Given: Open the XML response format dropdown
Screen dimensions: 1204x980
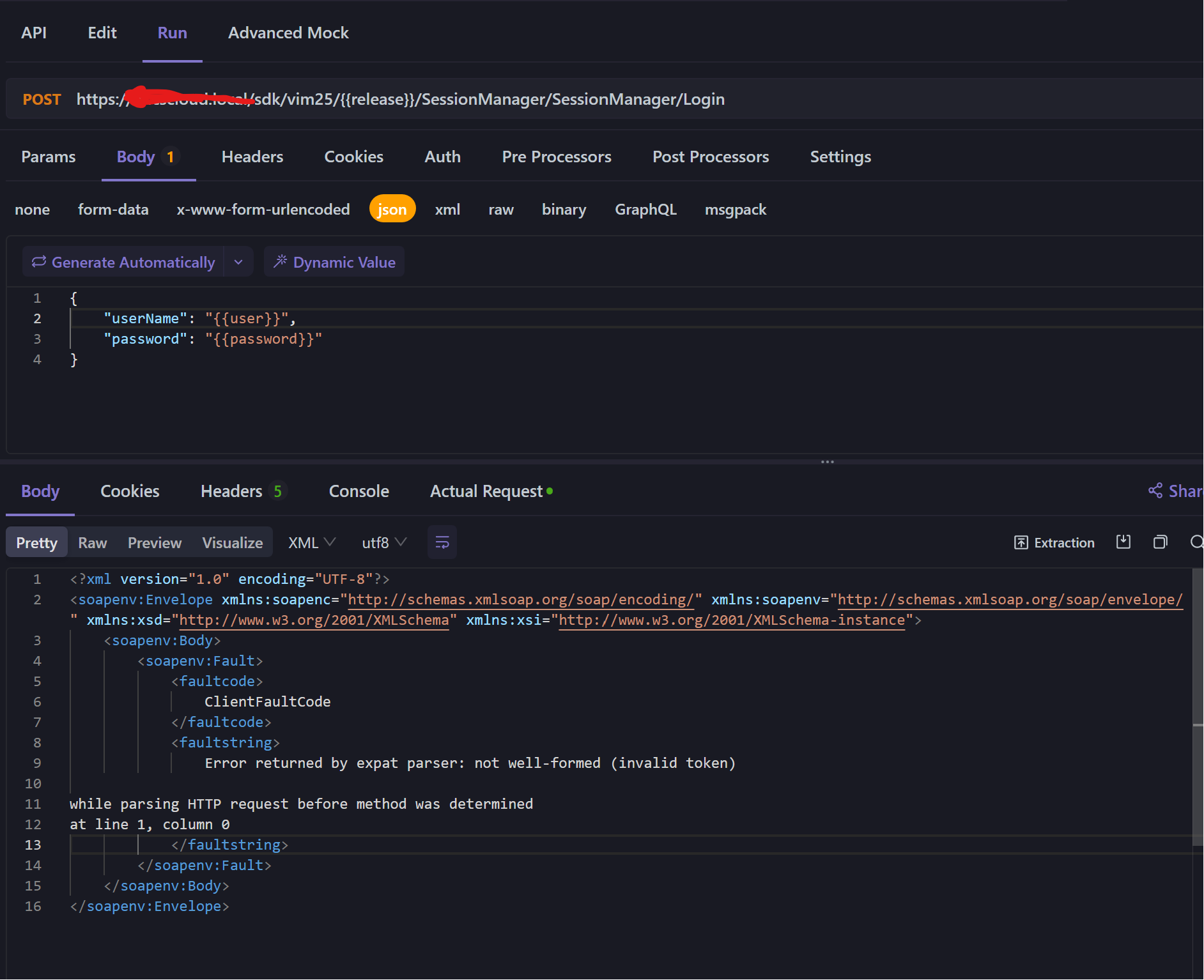Looking at the screenshot, I should coord(312,542).
